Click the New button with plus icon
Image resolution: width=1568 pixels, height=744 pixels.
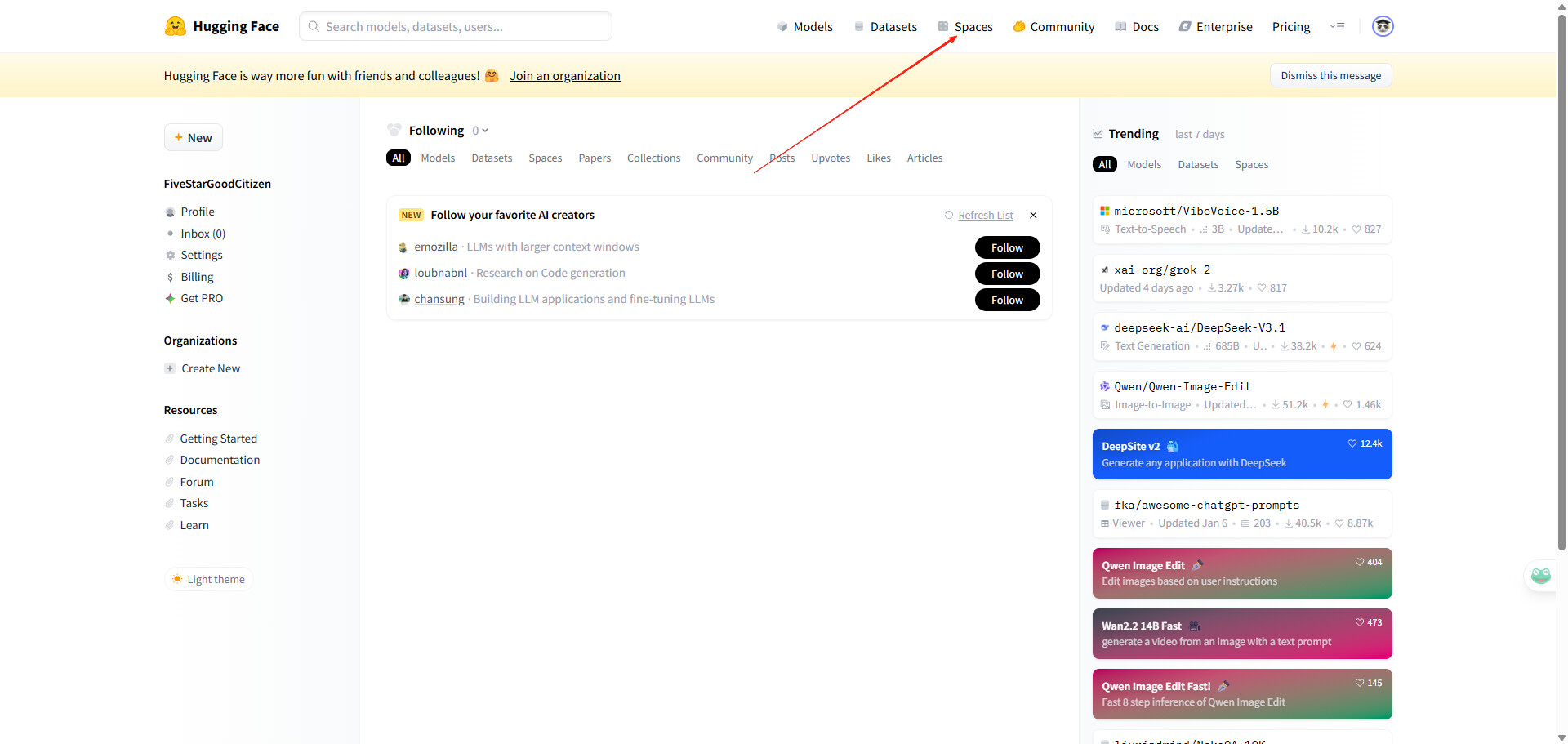[194, 137]
